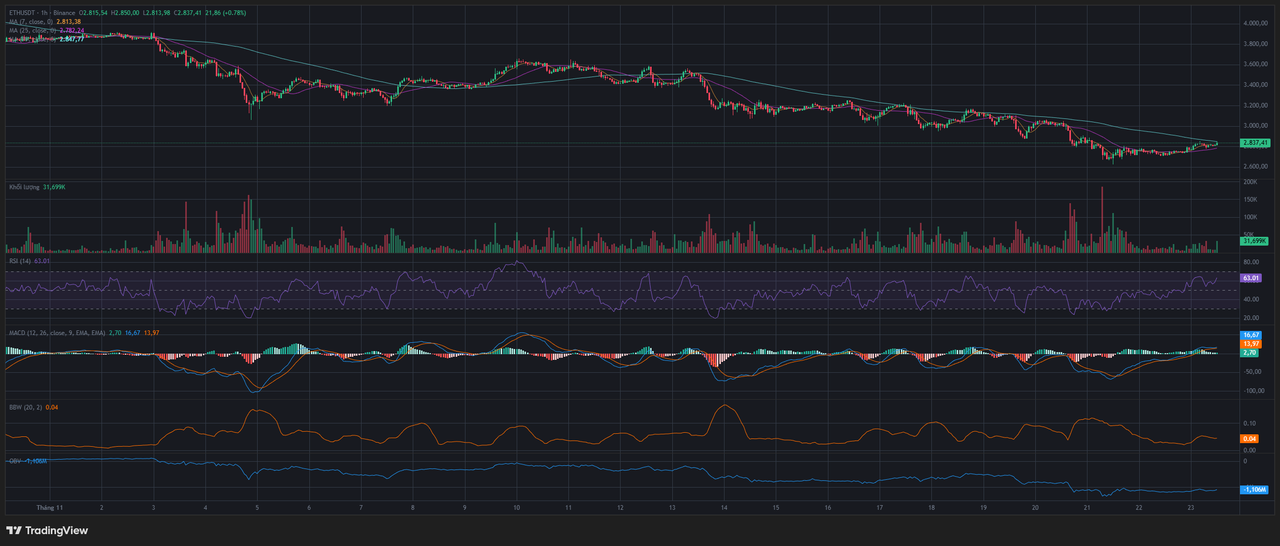The width and height of the screenshot is (1280, 546).
Task: Click the 4.000,00 price axis label
Action: (1255, 23)
